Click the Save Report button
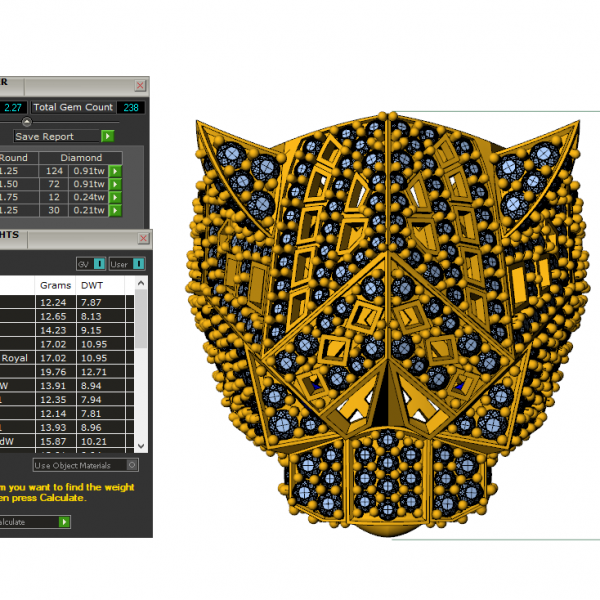Screen dimensions: 600x600 pos(56,136)
